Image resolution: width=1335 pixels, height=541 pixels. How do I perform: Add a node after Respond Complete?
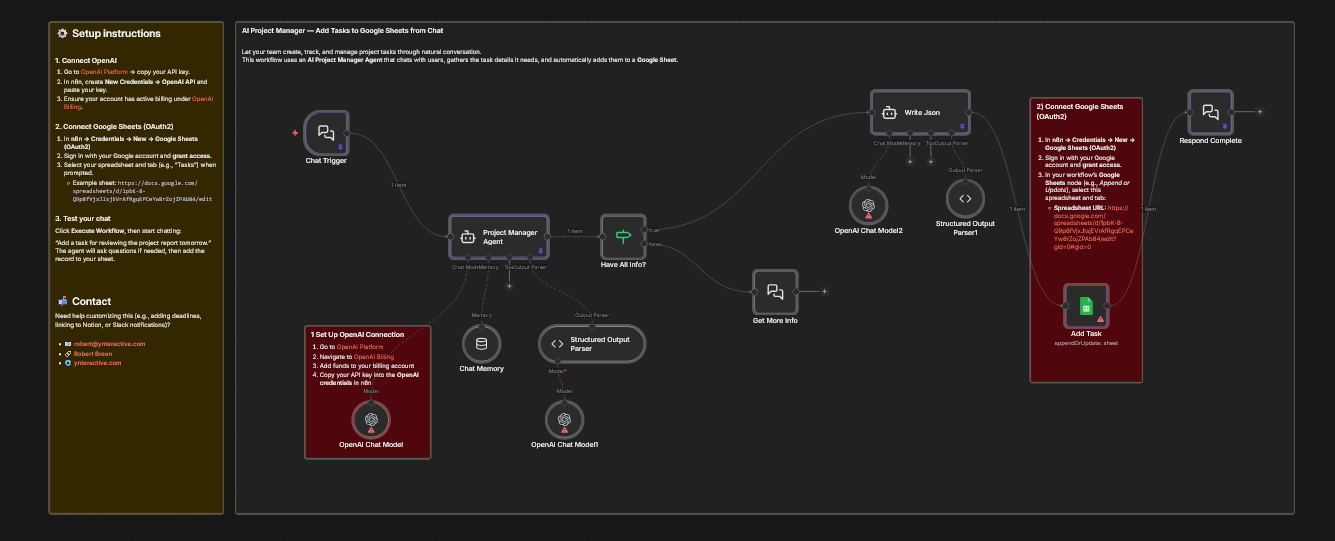(1259, 112)
